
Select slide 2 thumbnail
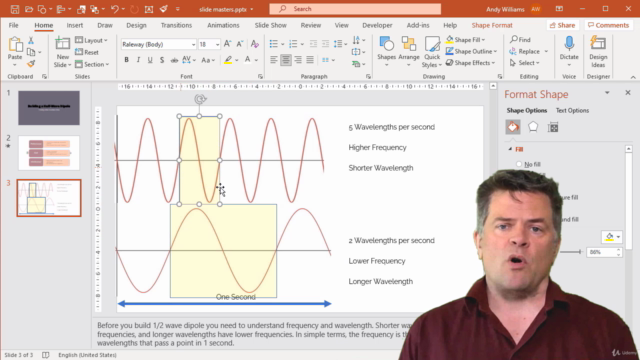tap(49, 153)
